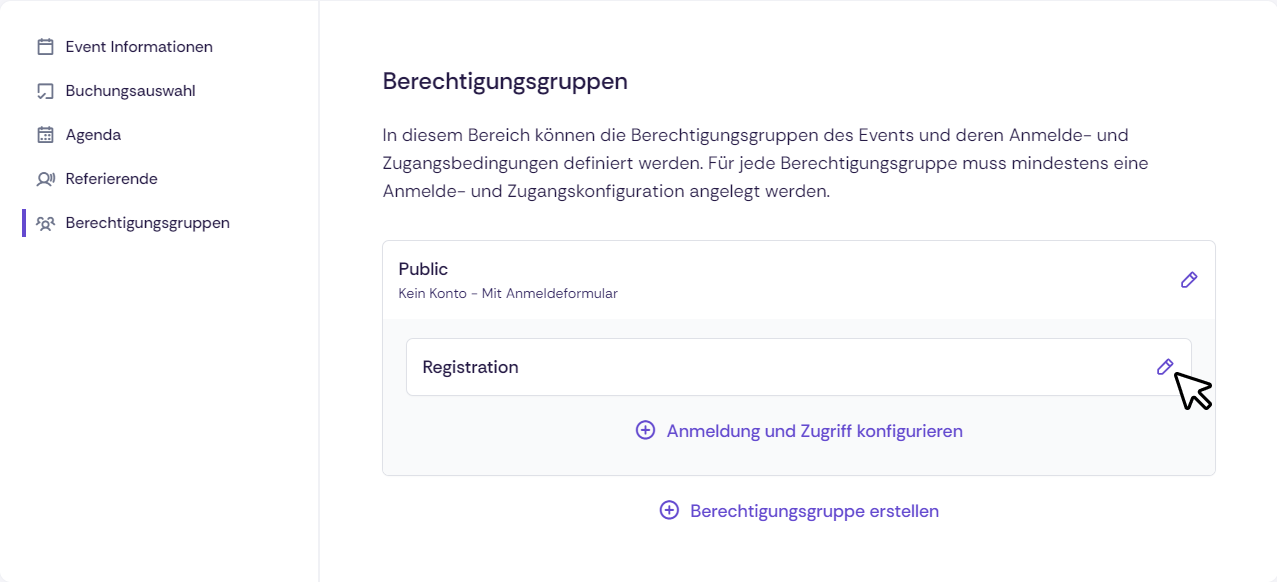1277x582 pixels.
Task: Click the calendar icon beside Event Informationen
Action: point(45,47)
